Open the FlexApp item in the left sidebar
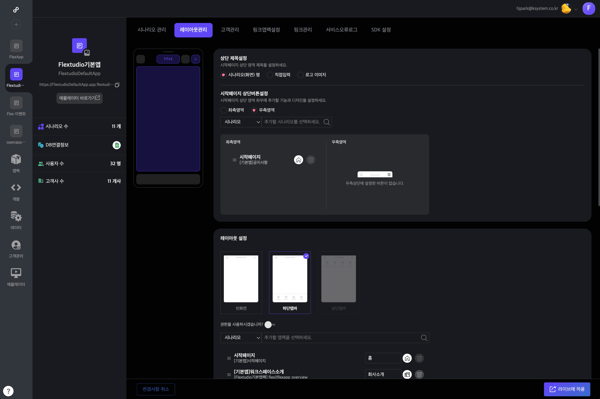 point(16,49)
